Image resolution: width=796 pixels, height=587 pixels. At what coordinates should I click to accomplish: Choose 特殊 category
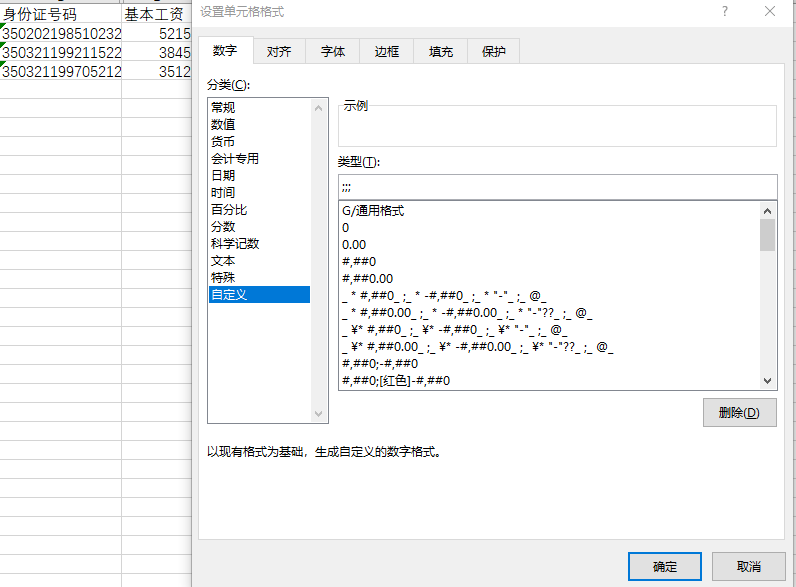pyautogui.click(x=259, y=277)
